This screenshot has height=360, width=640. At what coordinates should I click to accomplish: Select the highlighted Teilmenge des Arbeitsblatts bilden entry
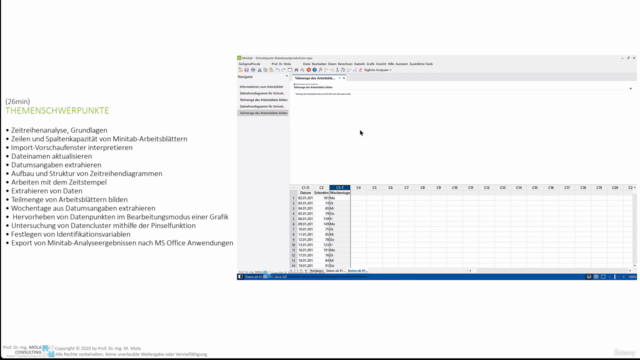(263, 113)
